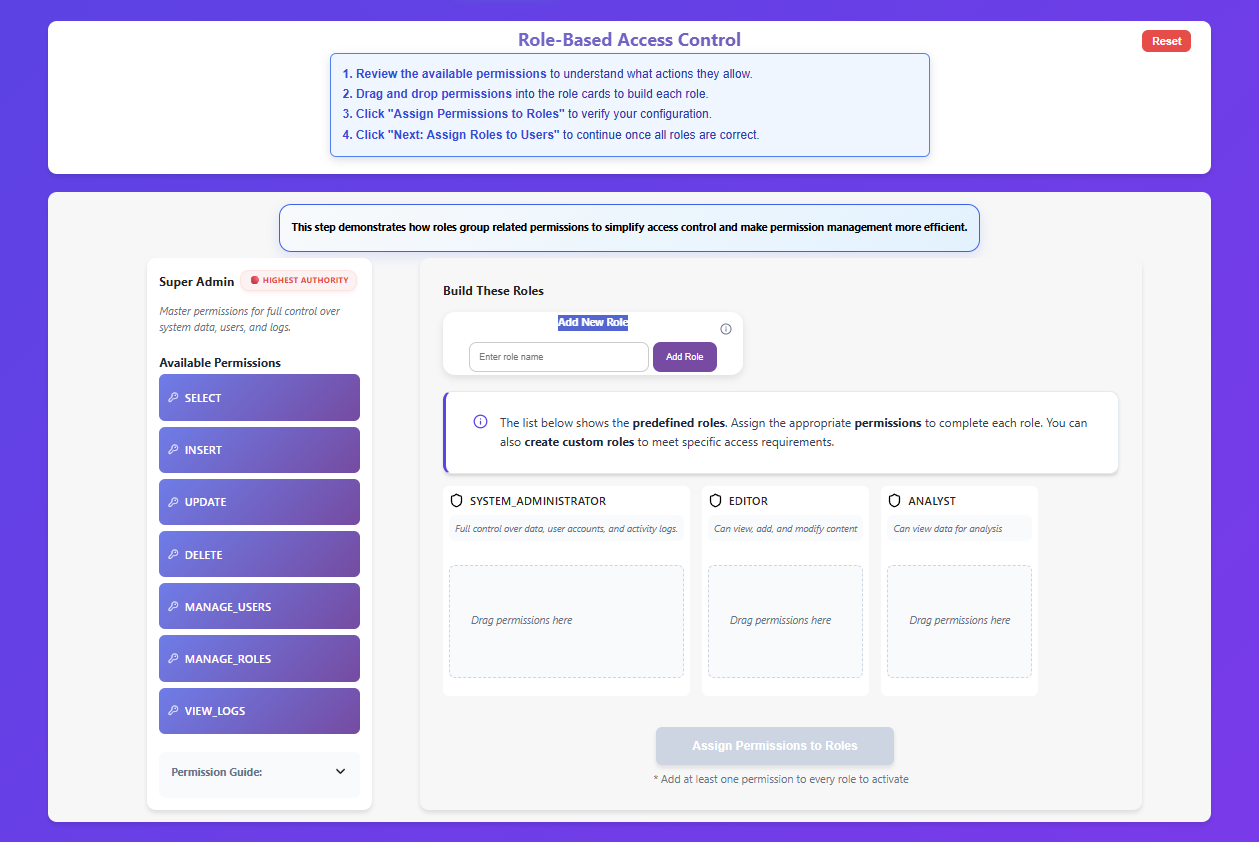The image size is (1259, 842).
Task: Click the shield icon next to ANALYST
Action: (894, 501)
